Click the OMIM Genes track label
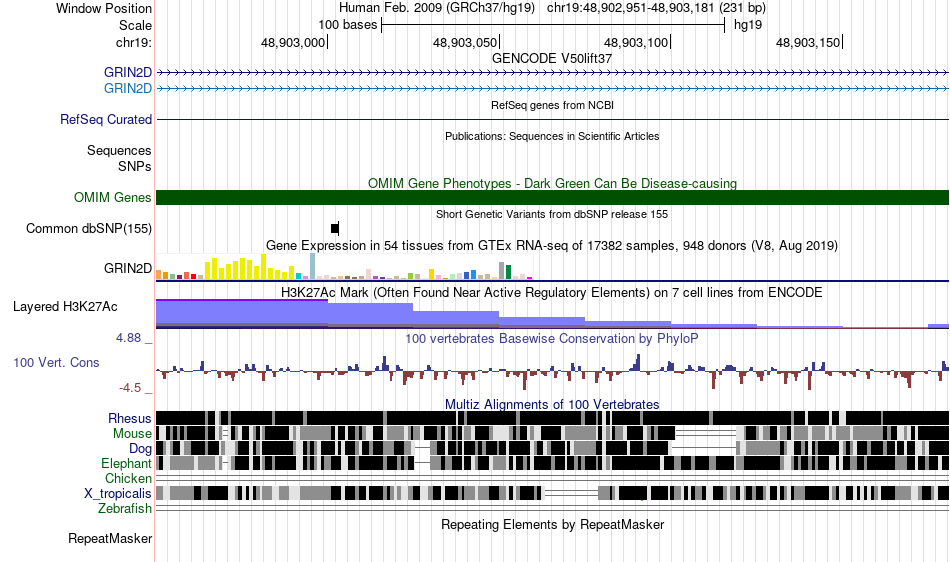This screenshot has height=562, width=950. 113,197
